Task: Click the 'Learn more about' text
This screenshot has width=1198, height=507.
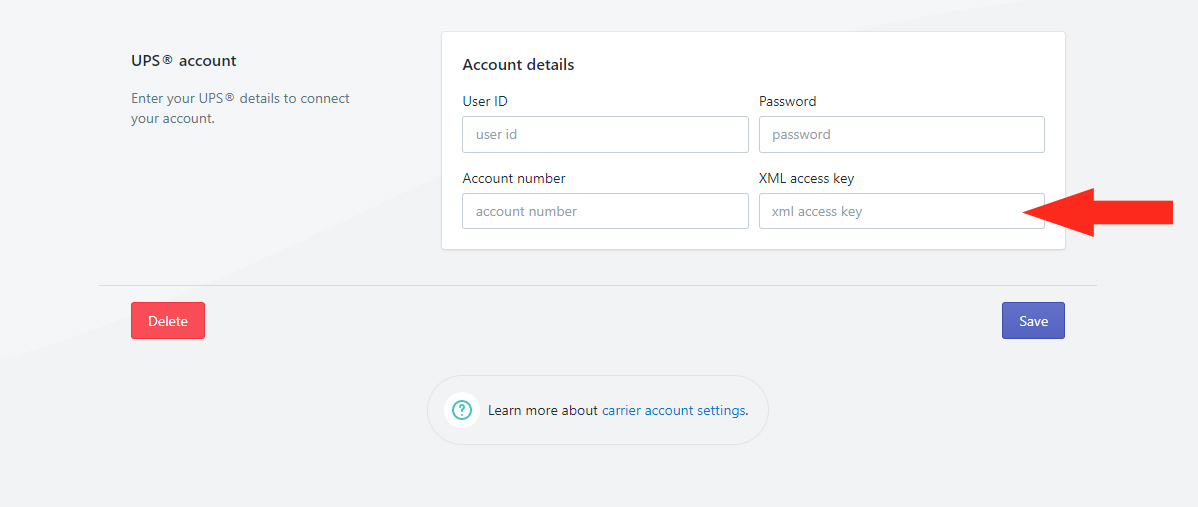Action: click(x=542, y=410)
